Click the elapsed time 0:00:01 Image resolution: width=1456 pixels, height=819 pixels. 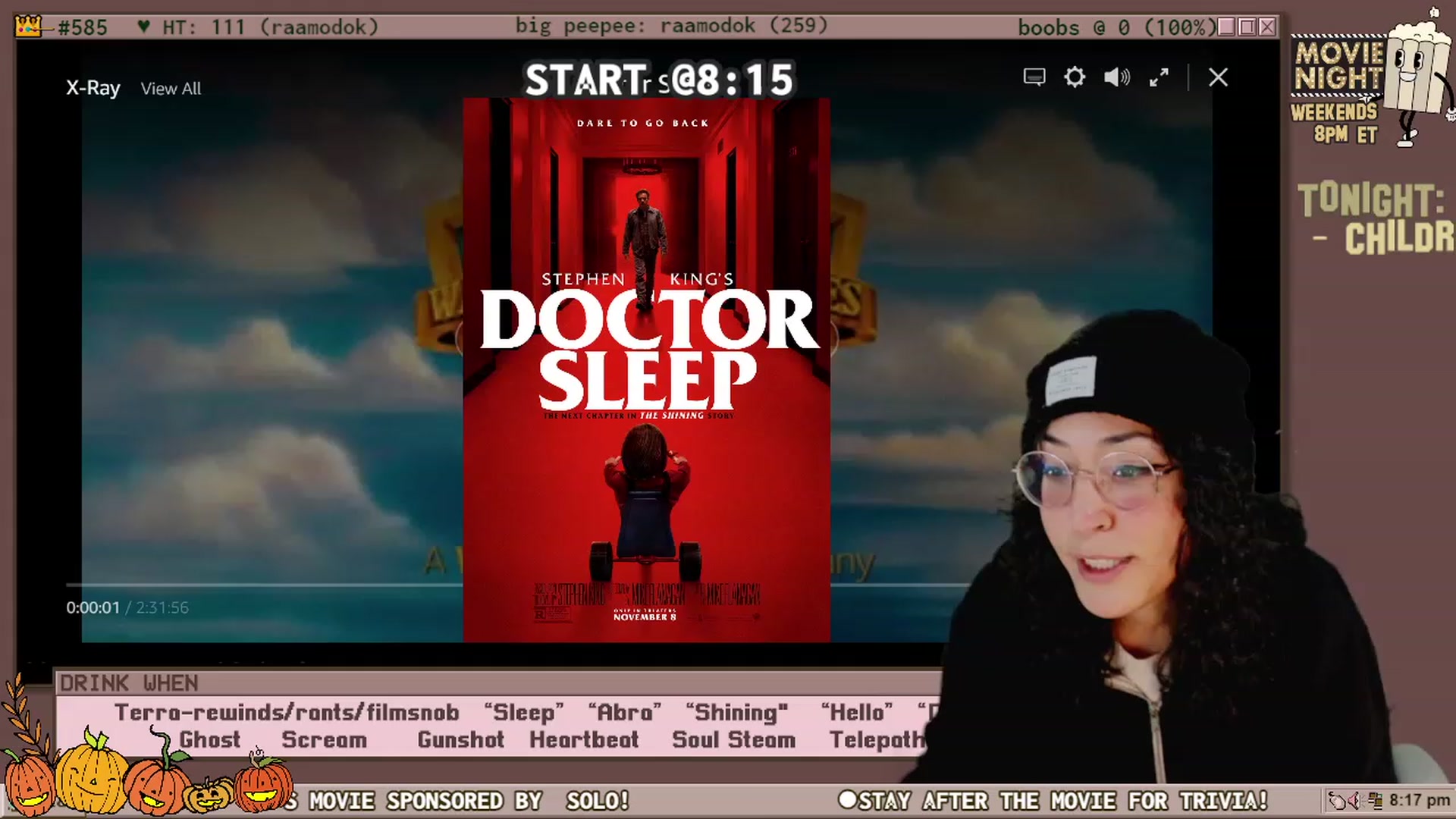(x=93, y=607)
